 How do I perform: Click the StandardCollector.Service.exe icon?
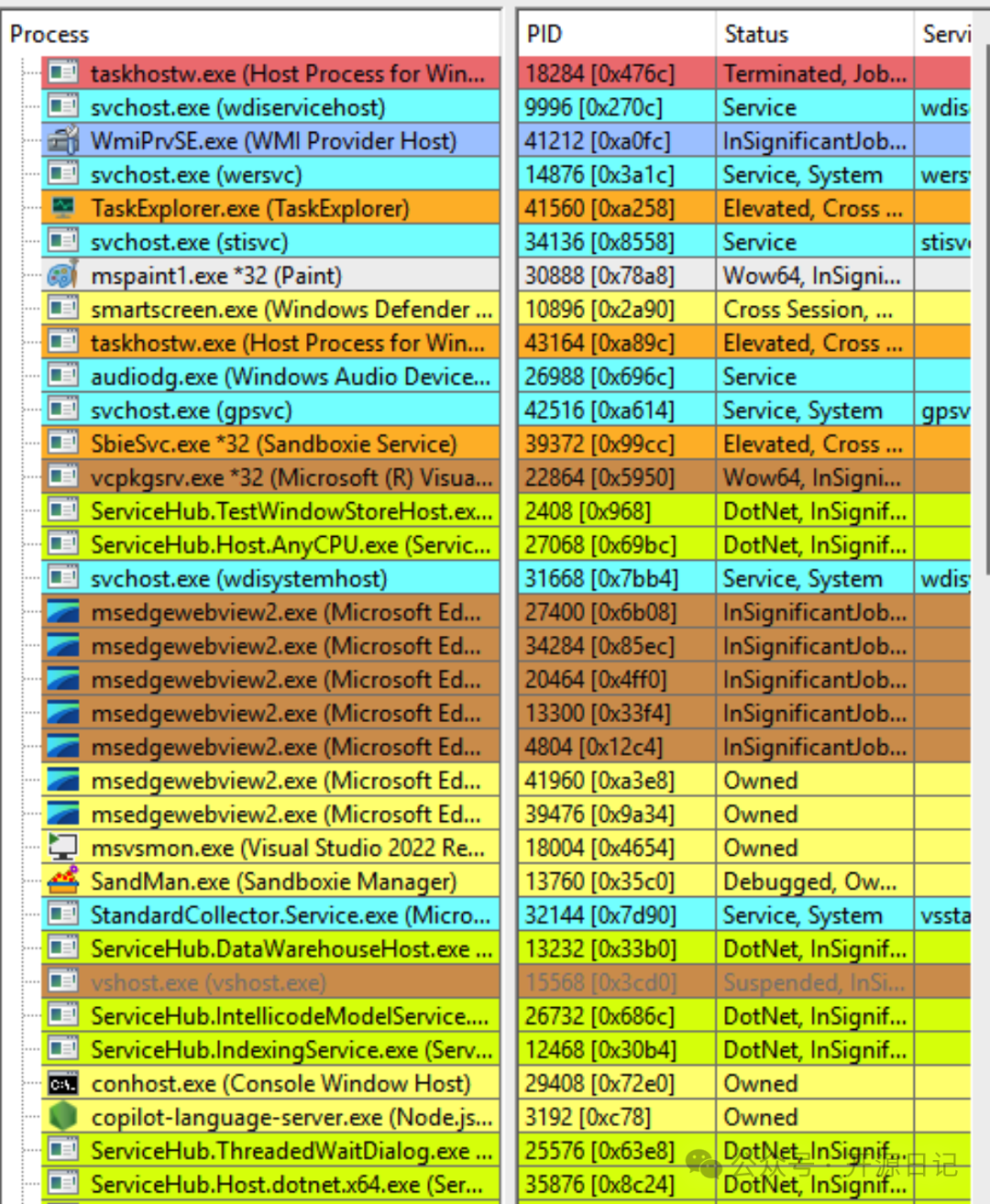pyautogui.click(x=63, y=914)
